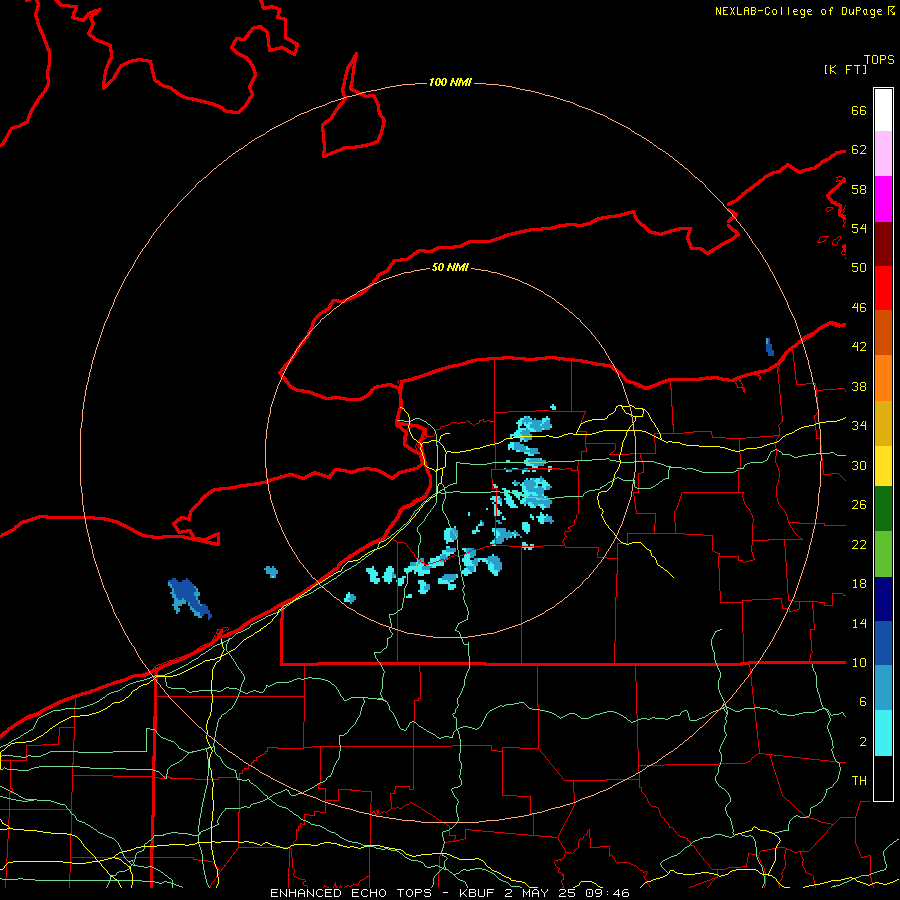Click the 14 value on the legend scale
900x900 pixels.
tap(859, 623)
